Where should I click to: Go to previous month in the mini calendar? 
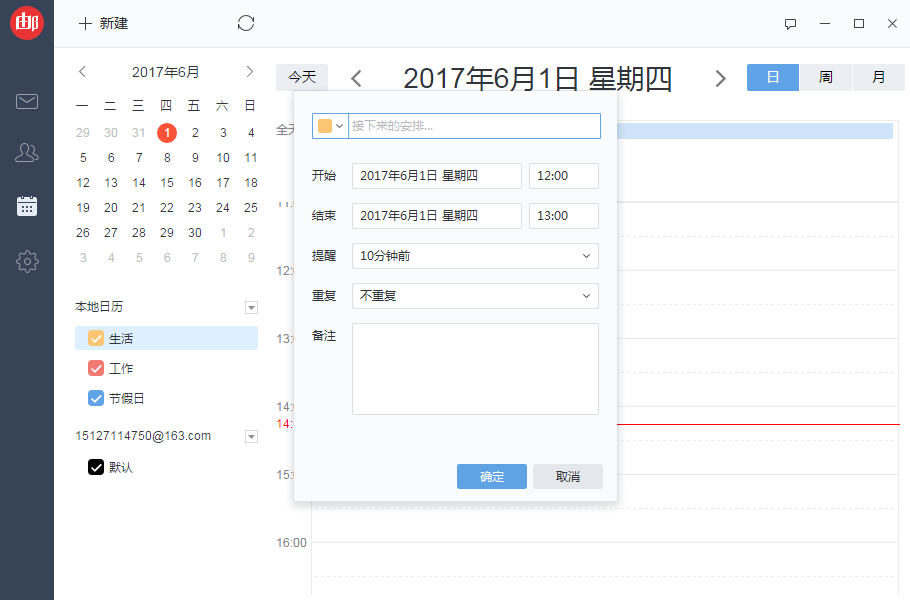(82, 71)
